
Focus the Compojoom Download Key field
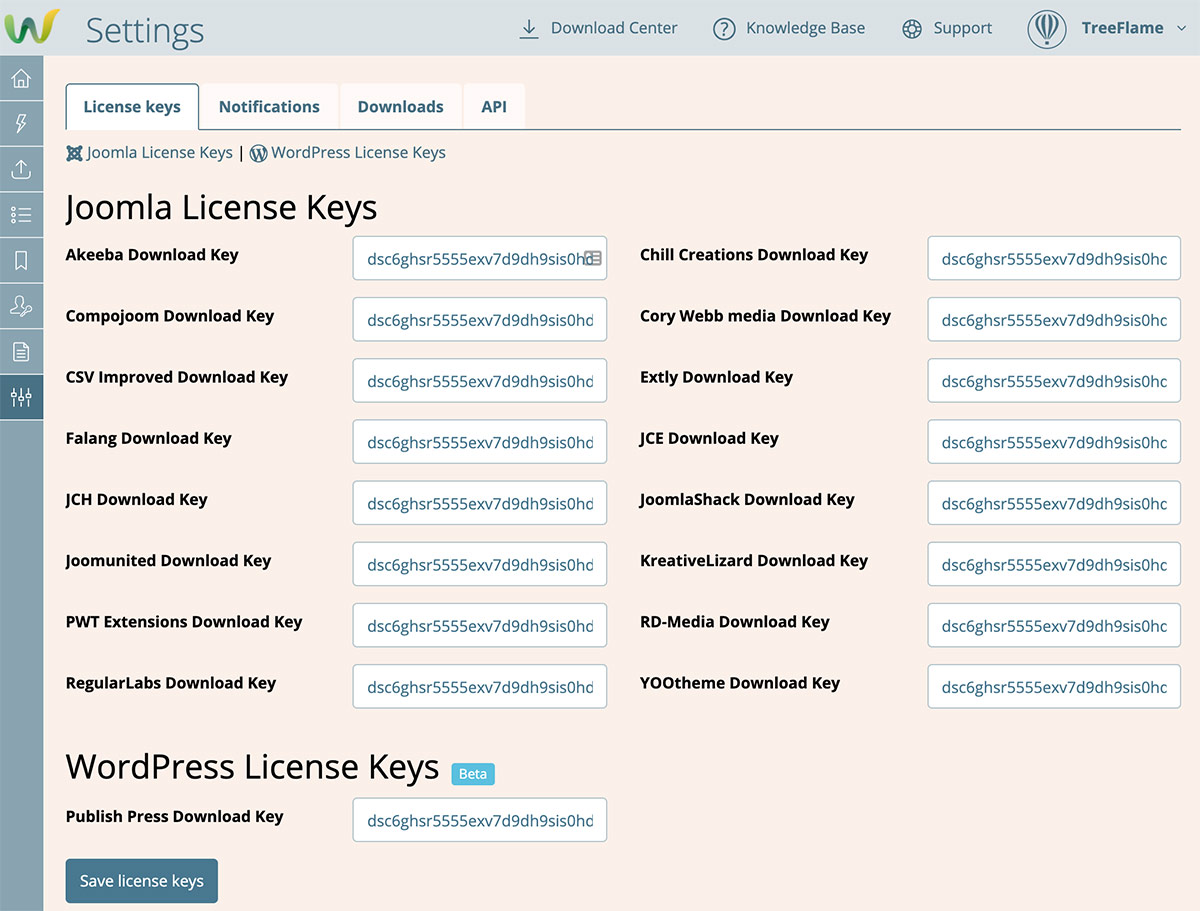(480, 320)
